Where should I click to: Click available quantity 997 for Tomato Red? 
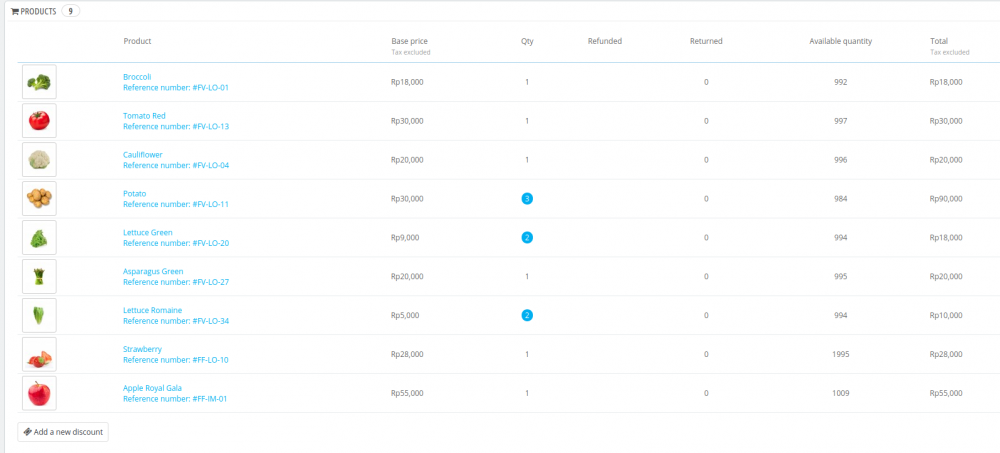[841, 121]
